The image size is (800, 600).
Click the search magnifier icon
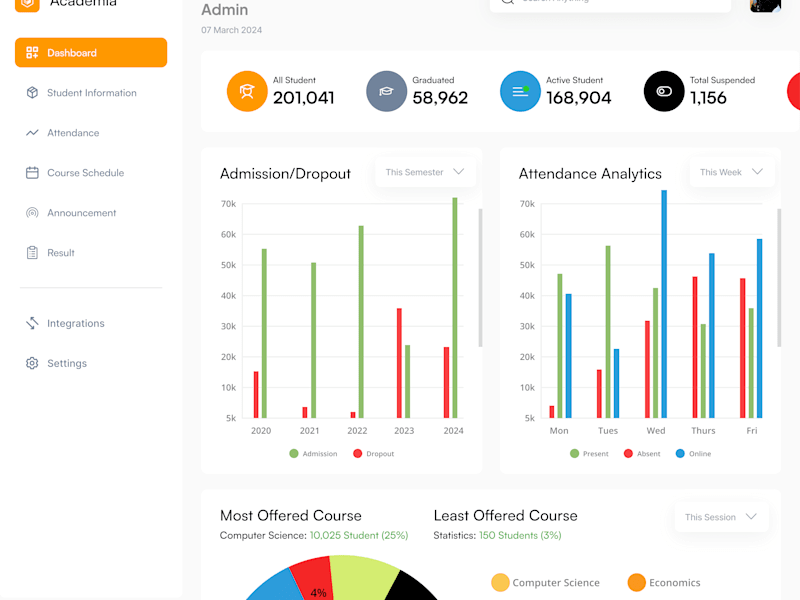(x=507, y=2)
